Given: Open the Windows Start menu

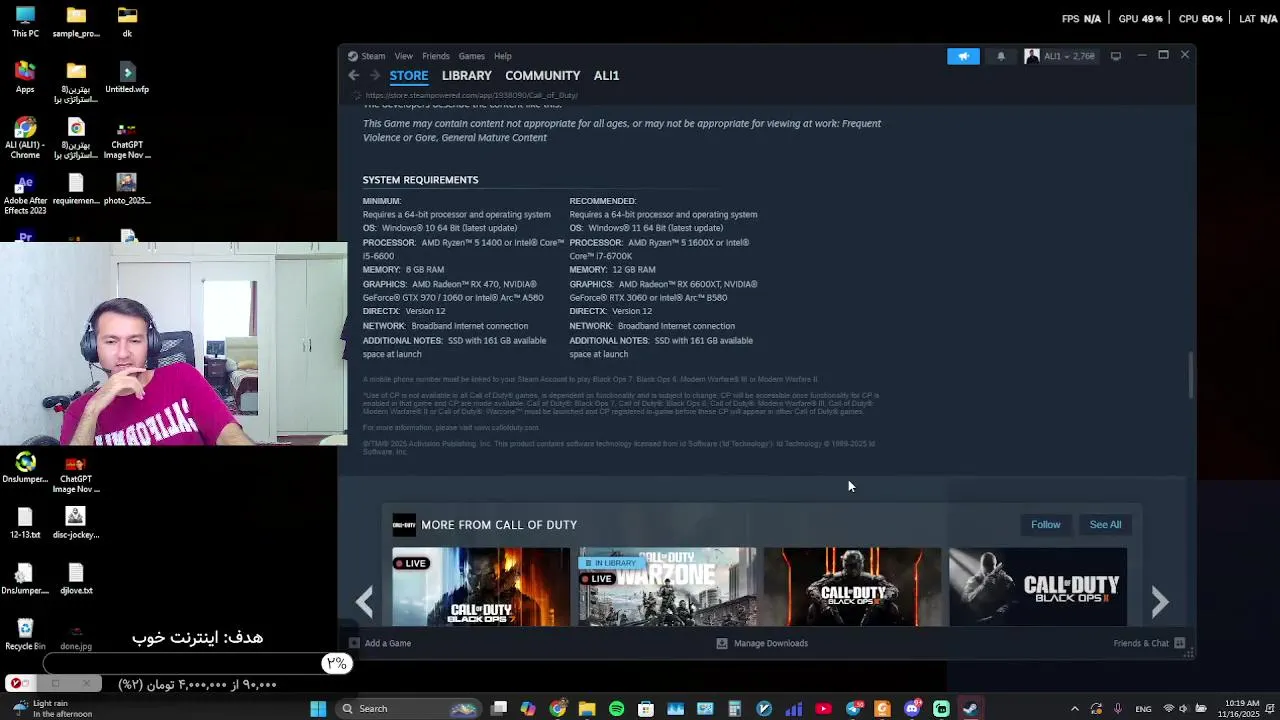Looking at the screenshot, I should 318,709.
